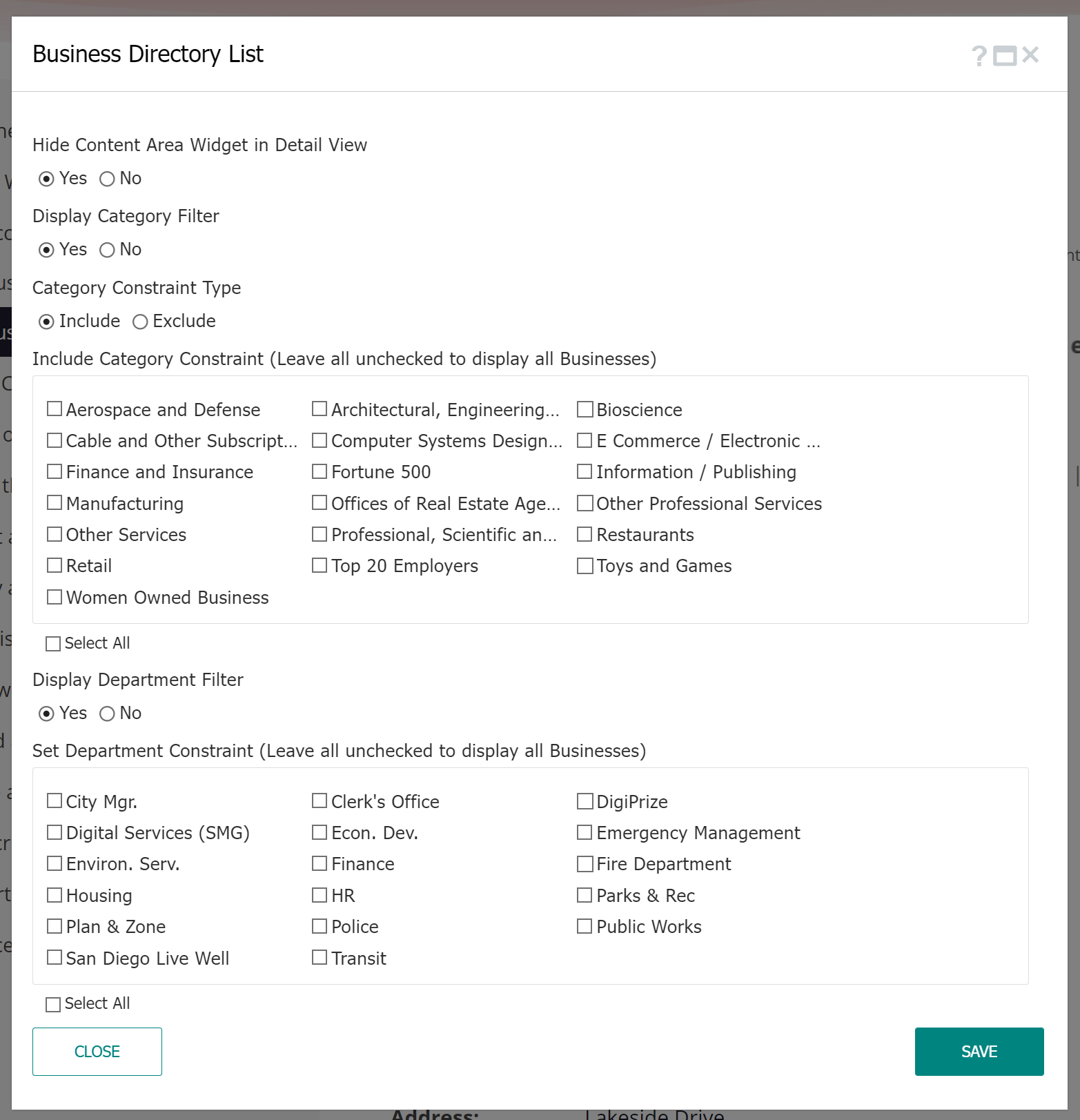This screenshot has width=1080, height=1120.
Task: Click the CLOSE button
Action: [x=97, y=1052]
